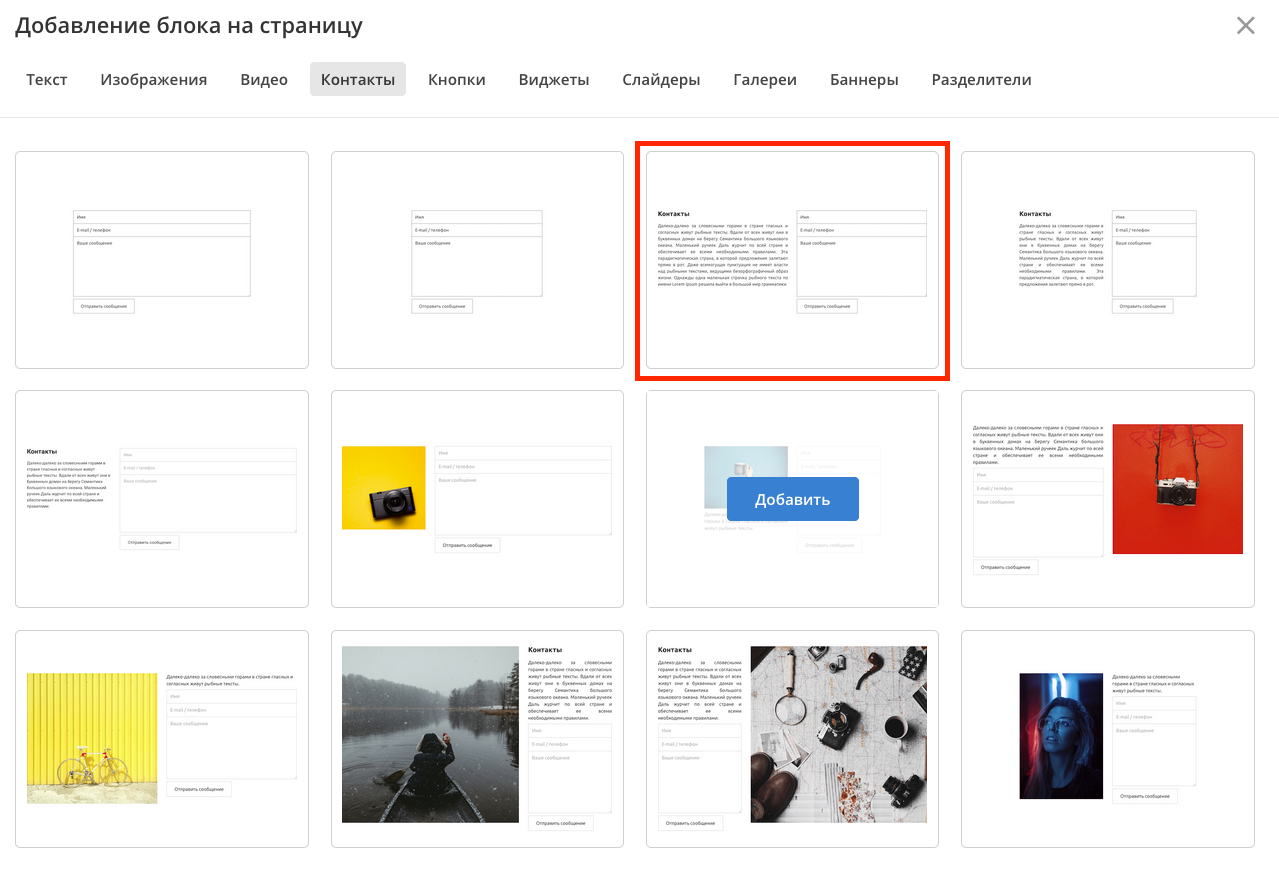Select the lake canoe photo template
The width and height of the screenshot is (1279, 873).
tap(477, 739)
